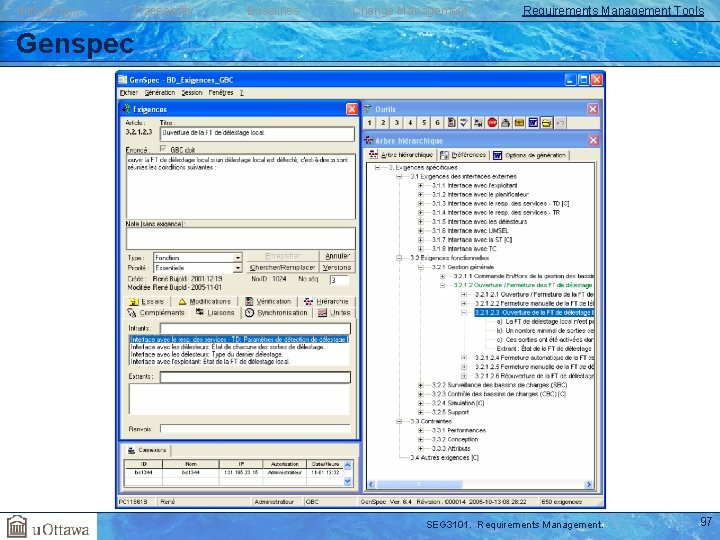Click the Annuler button
The width and height of the screenshot is (720, 540).
[x=337, y=256]
